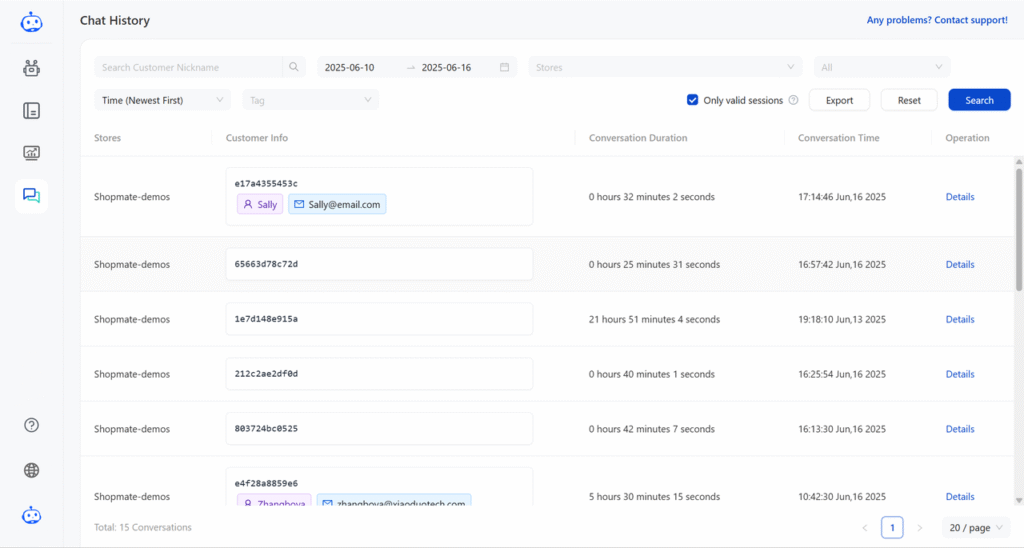
Task: Click the Conversation Duration column header
Action: tap(638, 138)
